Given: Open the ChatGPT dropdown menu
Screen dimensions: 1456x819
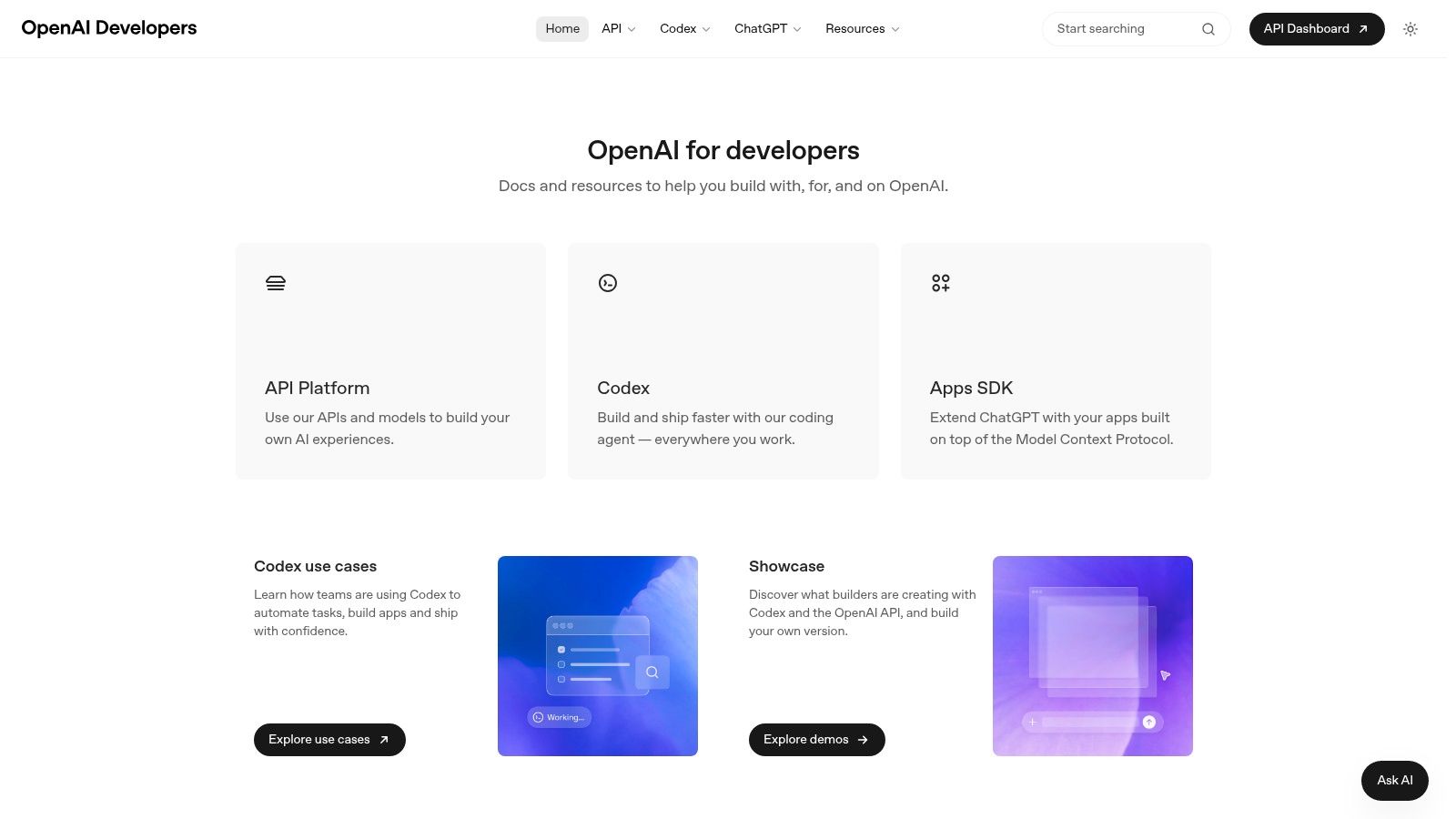Looking at the screenshot, I should pos(768,29).
